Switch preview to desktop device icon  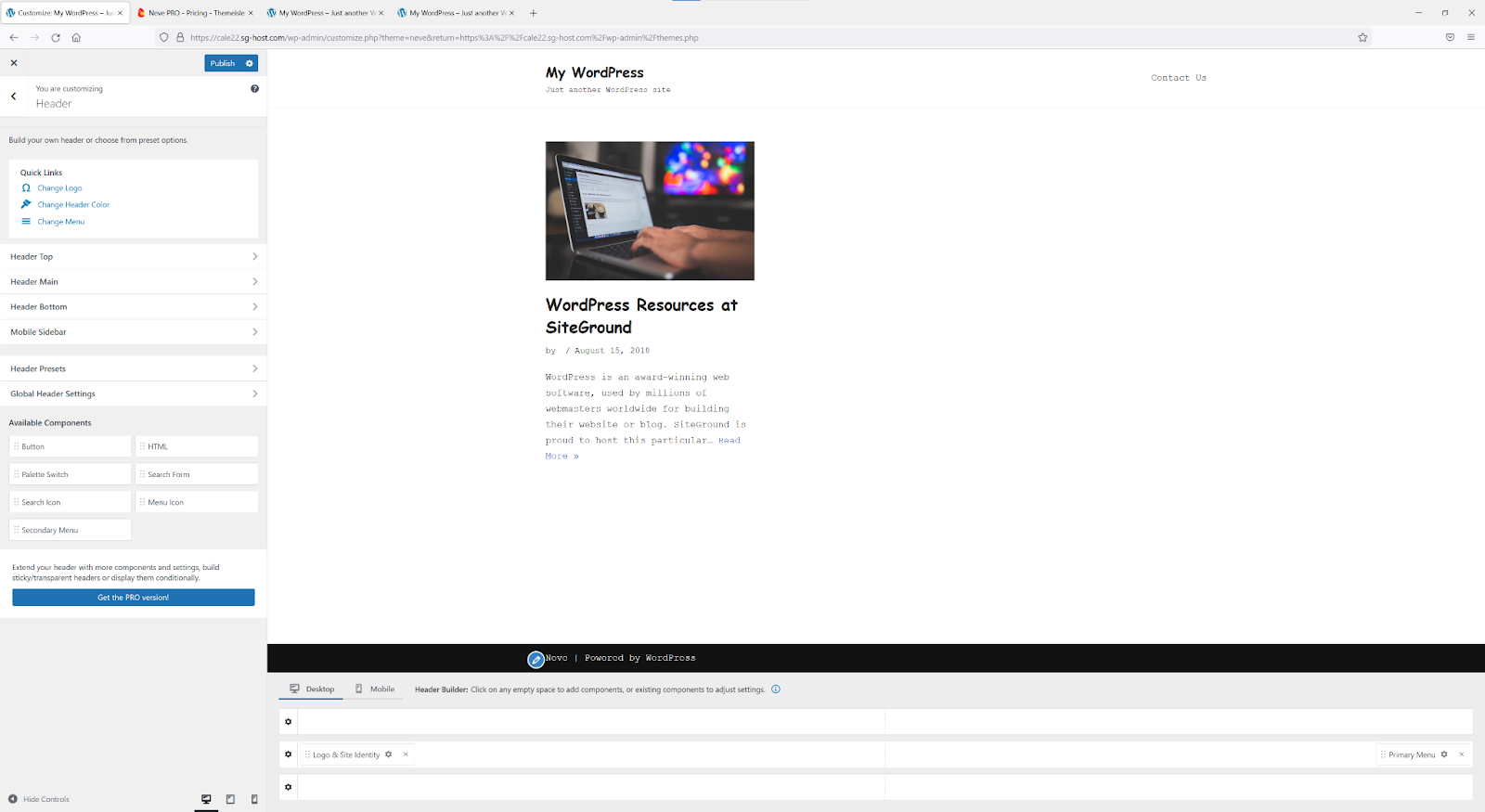pos(206,799)
